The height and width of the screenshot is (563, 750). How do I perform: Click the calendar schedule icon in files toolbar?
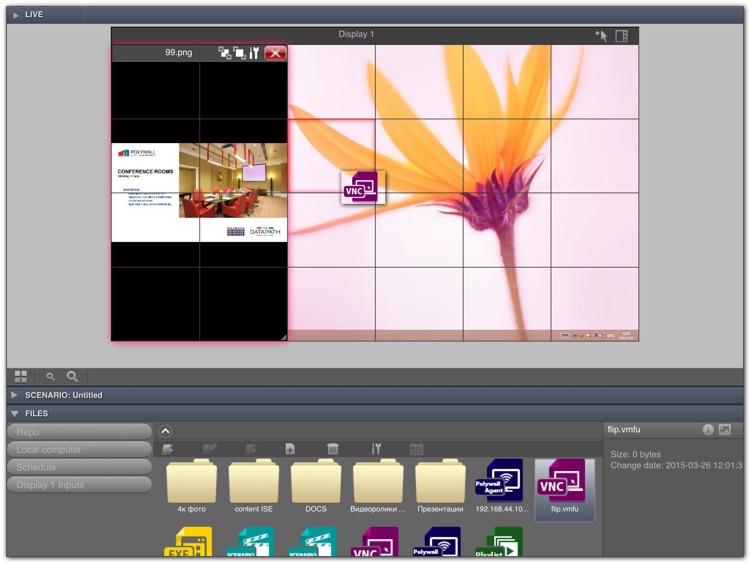pyautogui.click(x=417, y=449)
